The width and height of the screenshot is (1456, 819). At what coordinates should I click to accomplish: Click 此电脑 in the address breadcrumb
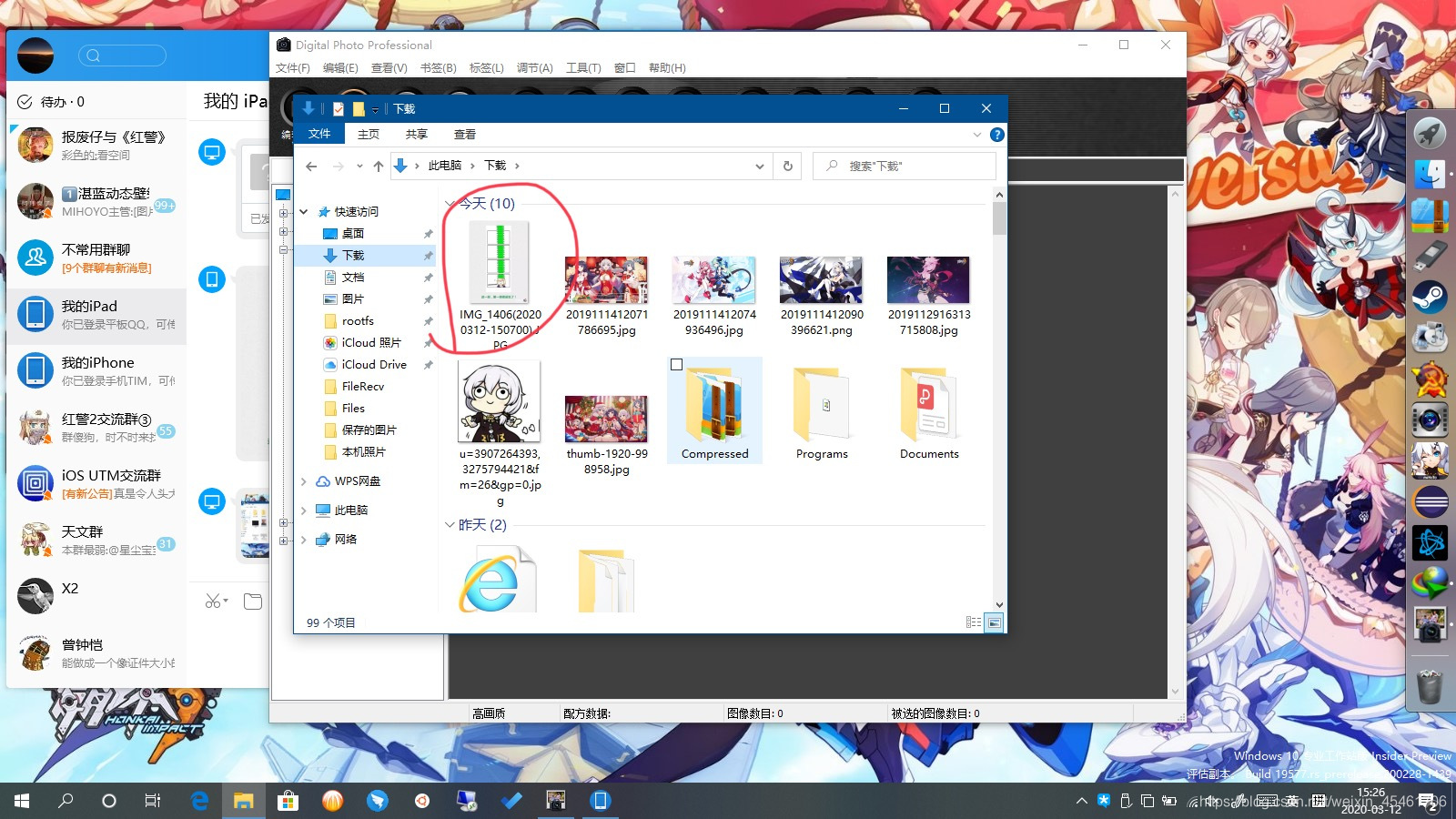(445, 166)
